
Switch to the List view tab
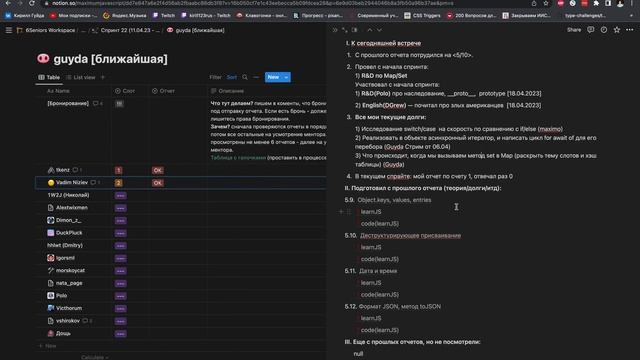tap(81, 77)
